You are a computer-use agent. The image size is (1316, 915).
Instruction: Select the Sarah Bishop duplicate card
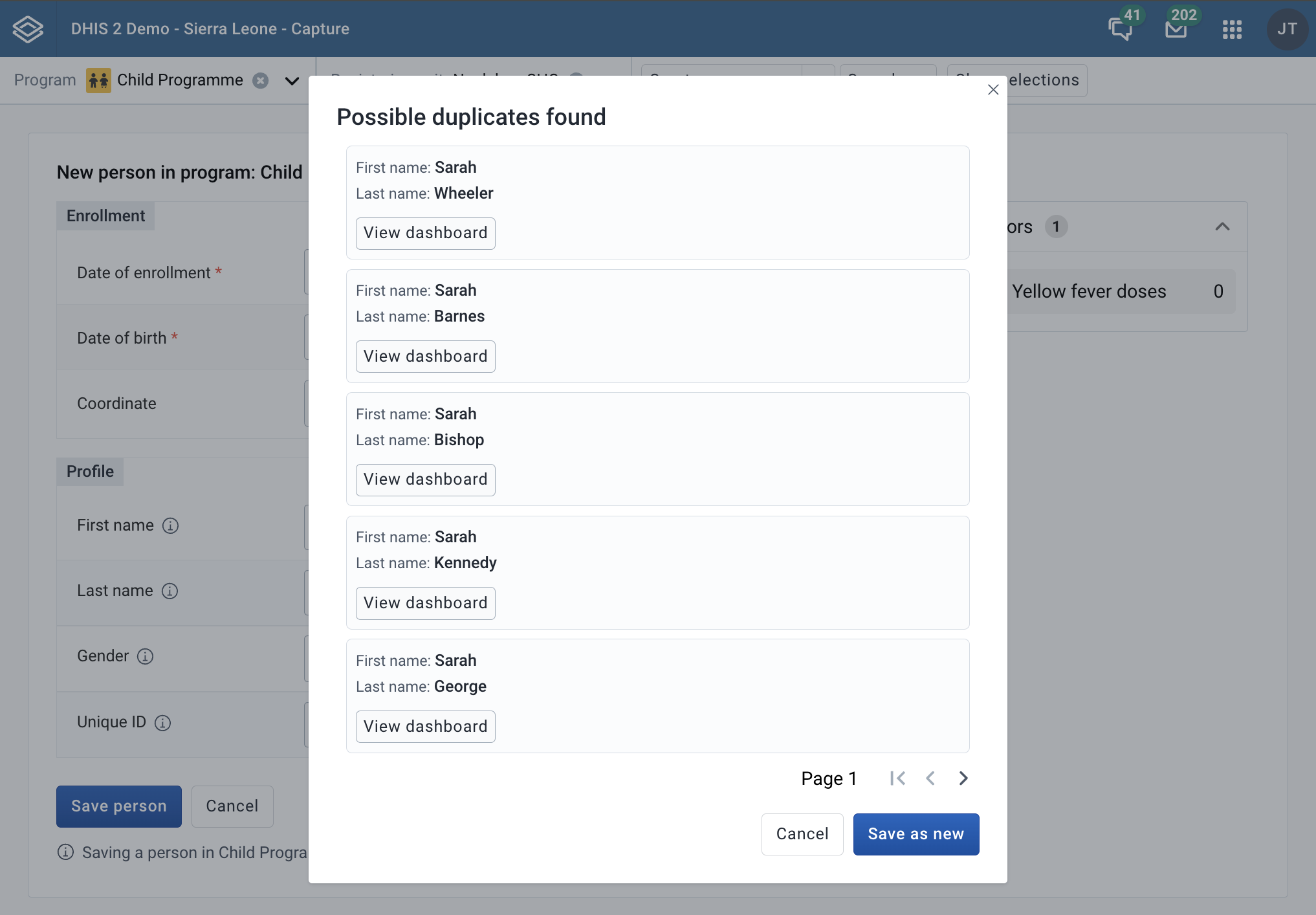pyautogui.click(x=657, y=449)
